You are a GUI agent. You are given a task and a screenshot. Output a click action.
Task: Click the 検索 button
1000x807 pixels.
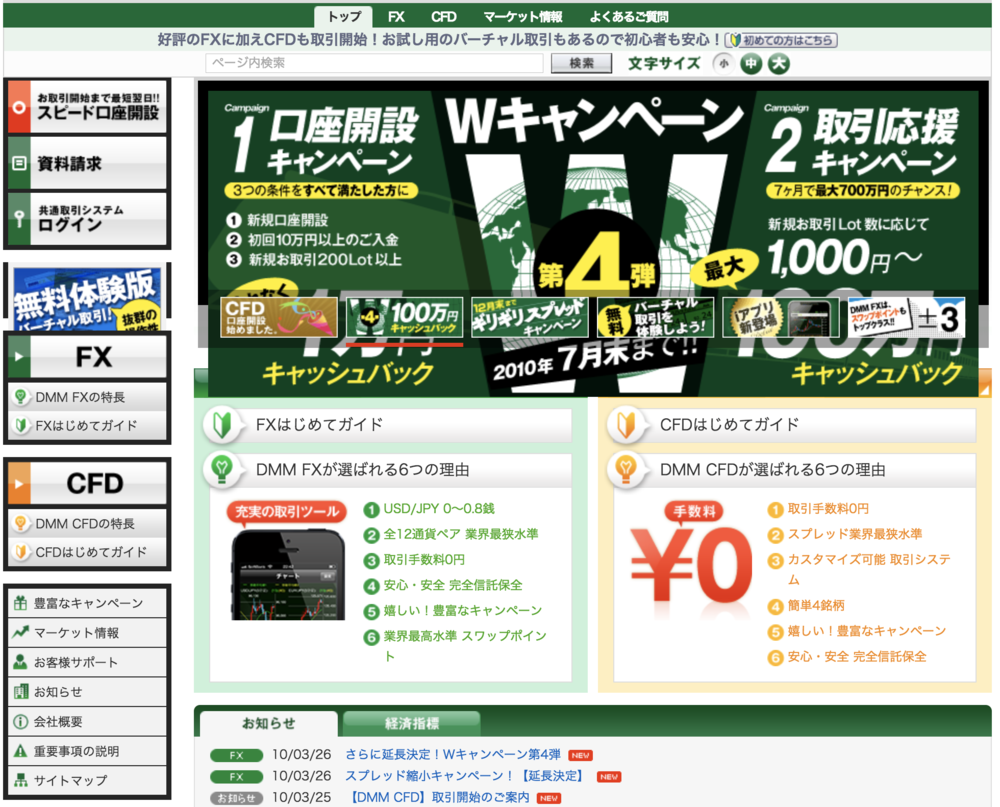tap(581, 63)
